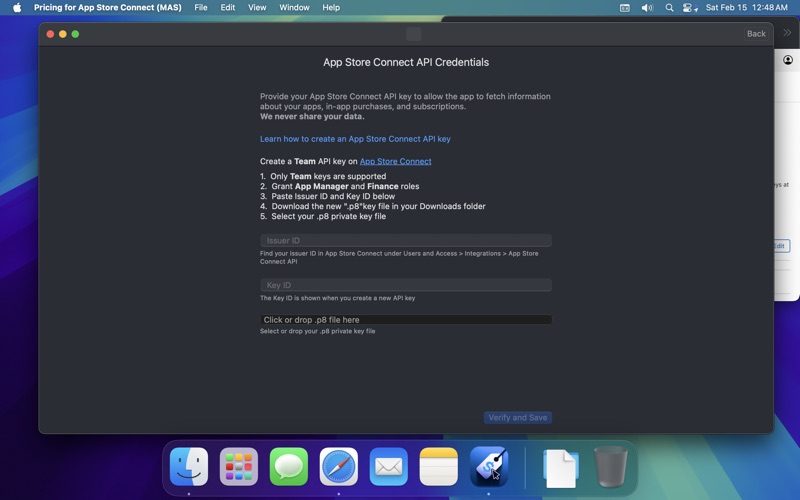Open Finder from the Dock
The width and height of the screenshot is (800, 500).
(x=189, y=467)
